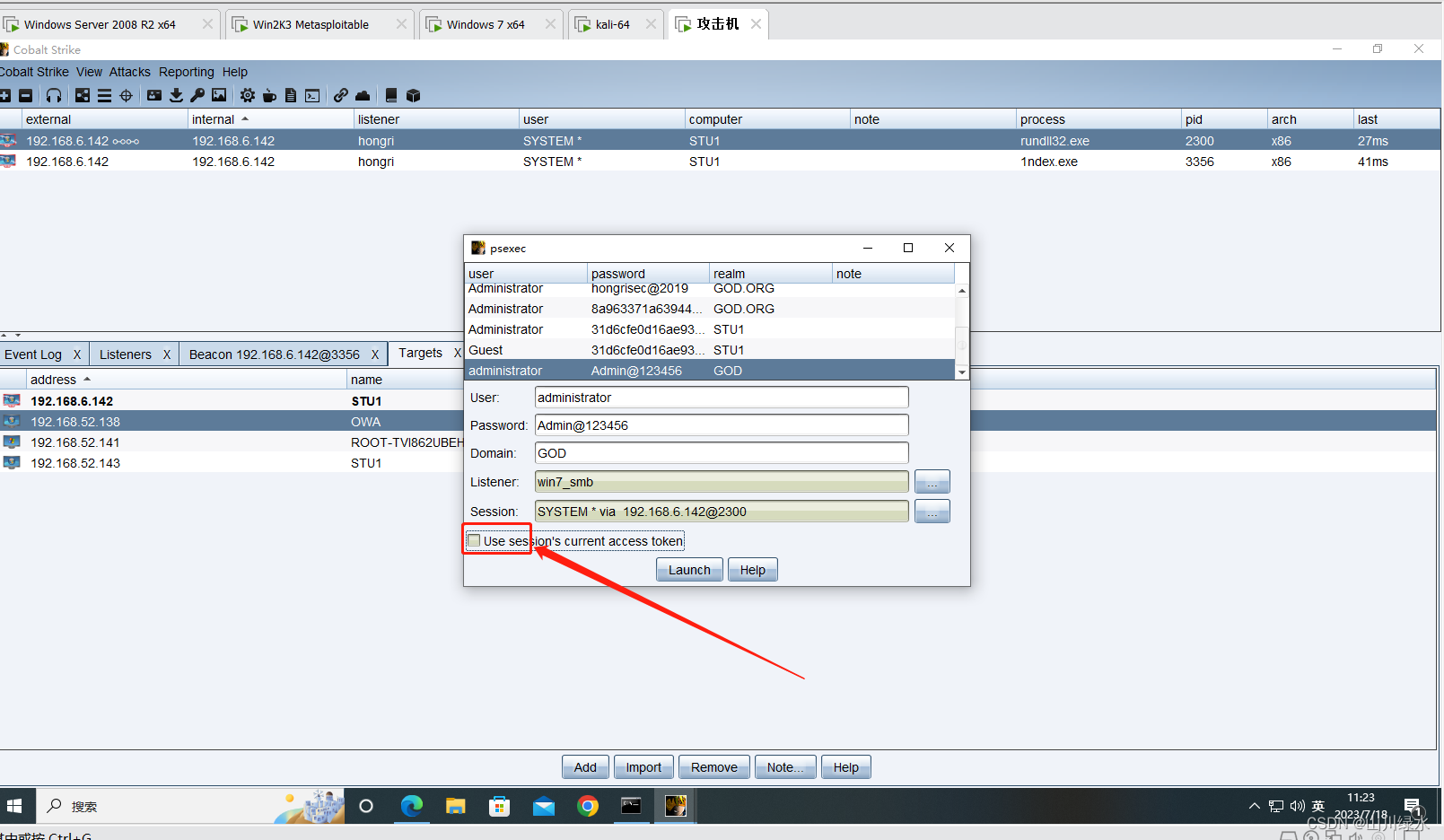1444x840 pixels.
Task: Click the gear Windows executable generator icon
Action: (248, 95)
